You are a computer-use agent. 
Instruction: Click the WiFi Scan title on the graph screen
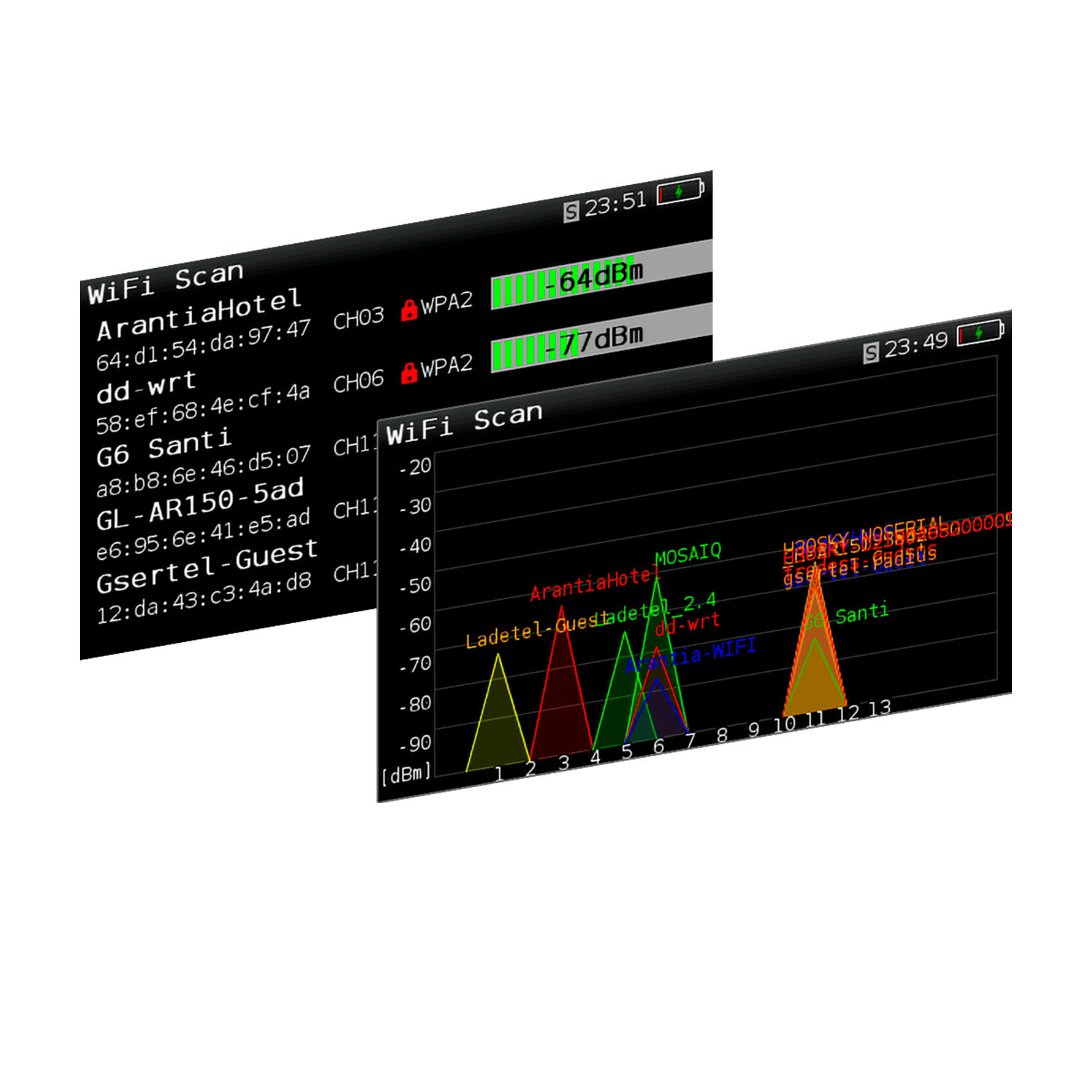click(462, 424)
